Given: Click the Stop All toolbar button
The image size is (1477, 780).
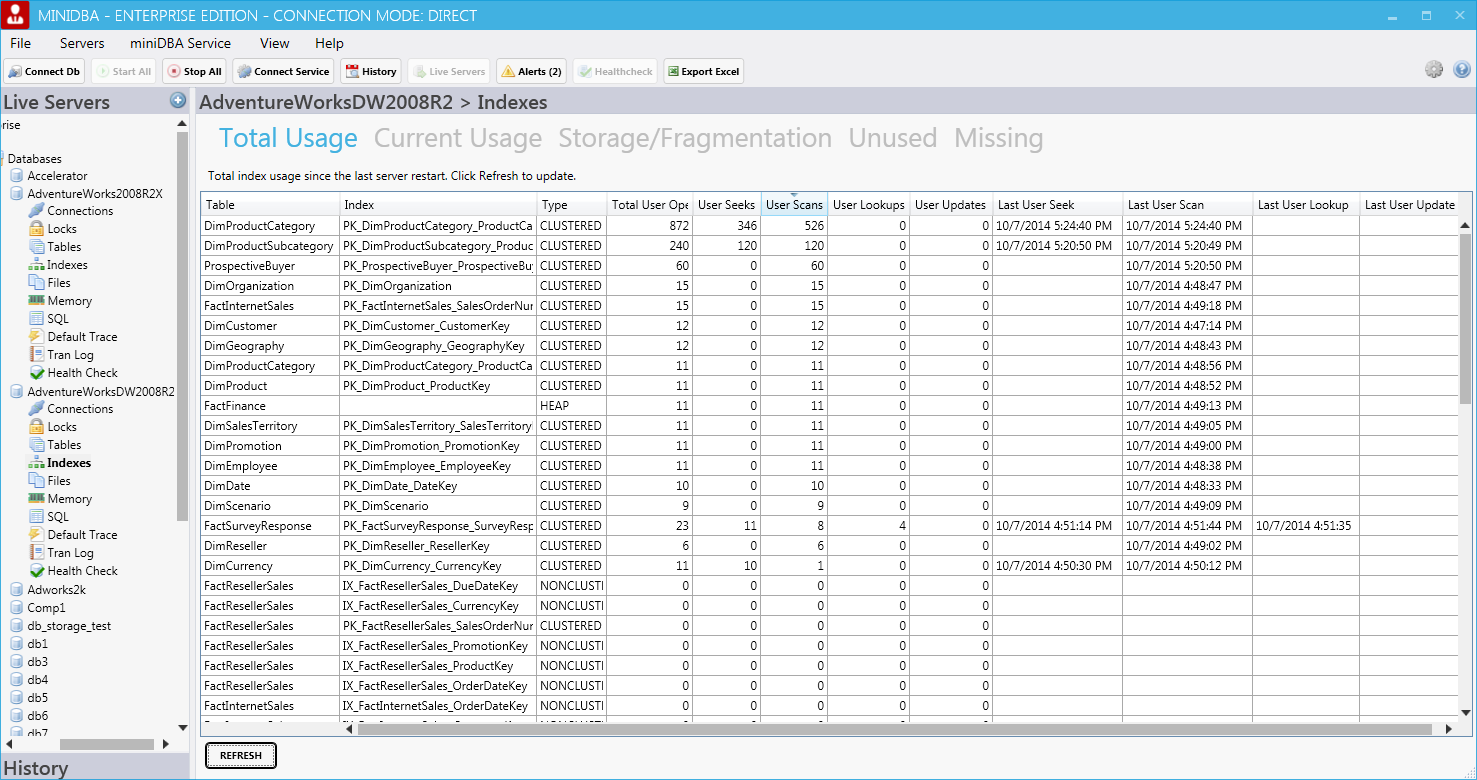Looking at the screenshot, I should [x=194, y=72].
